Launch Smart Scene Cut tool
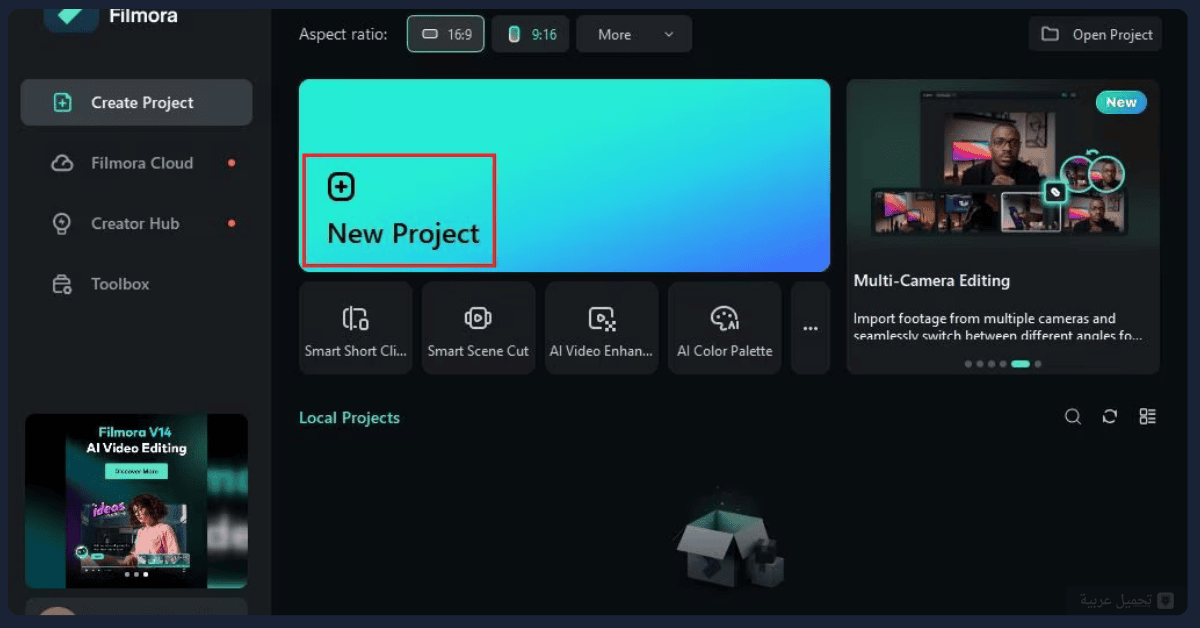The image size is (1200, 628). (x=478, y=328)
